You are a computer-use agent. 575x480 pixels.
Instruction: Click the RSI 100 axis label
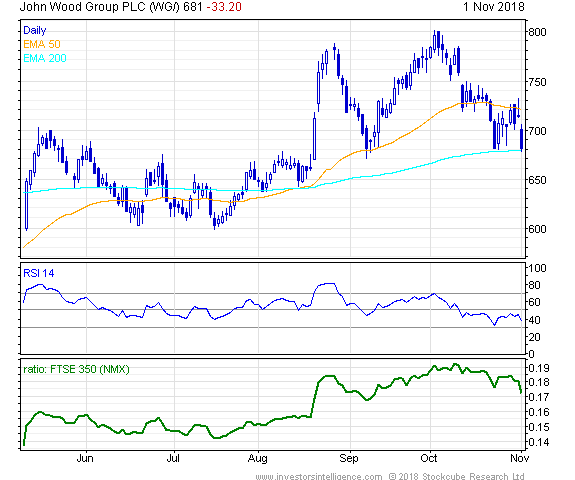[x=537, y=268]
